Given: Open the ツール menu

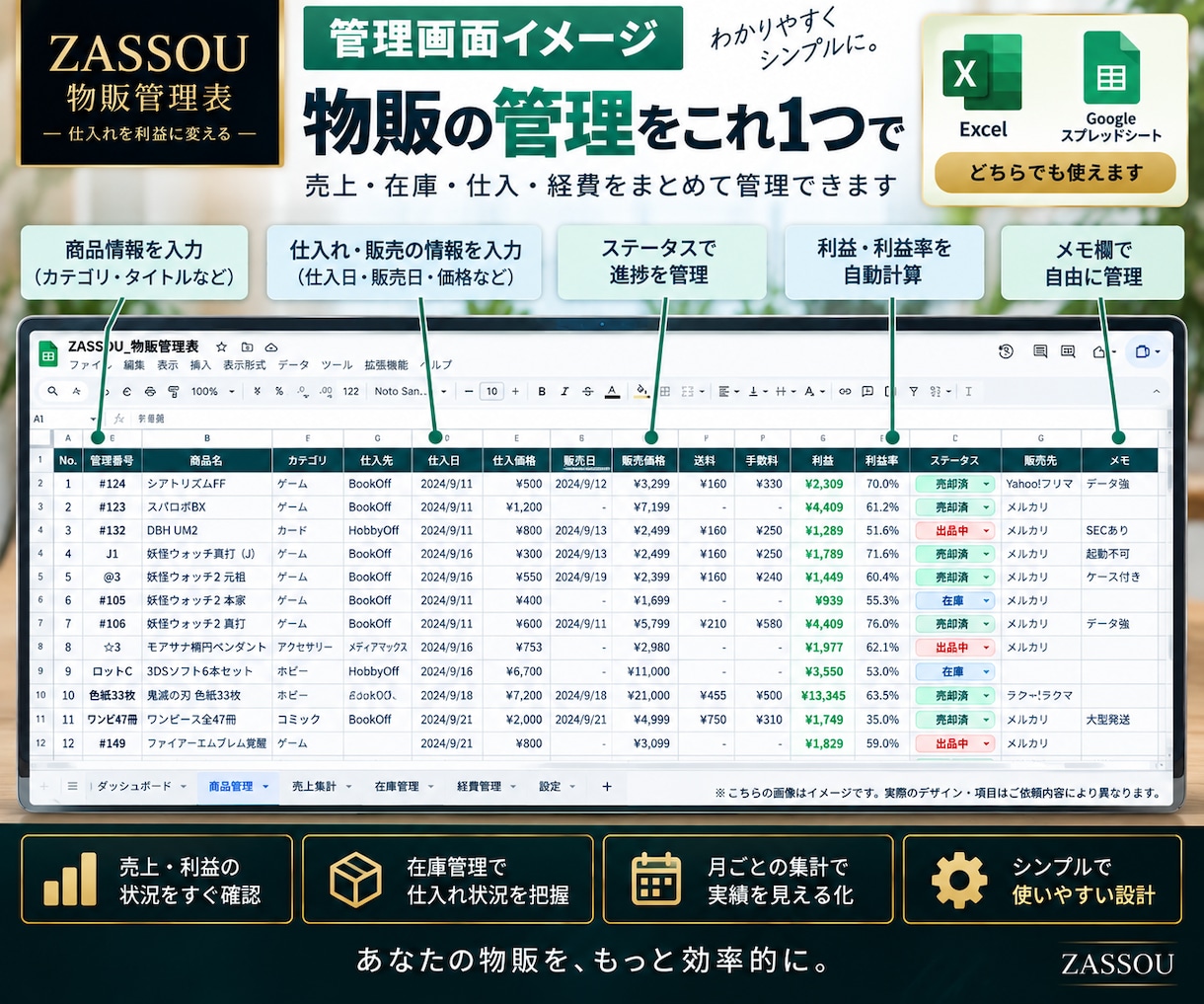Looking at the screenshot, I should pos(337,364).
